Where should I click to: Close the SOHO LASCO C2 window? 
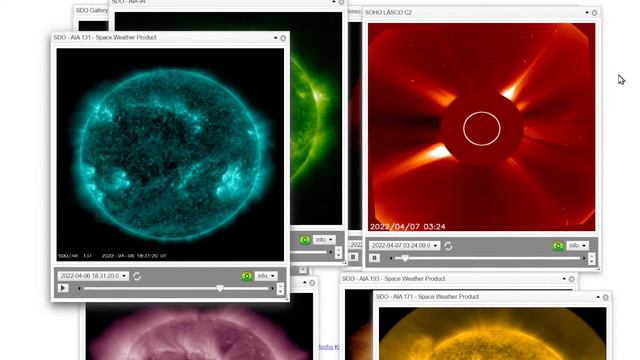click(x=595, y=13)
